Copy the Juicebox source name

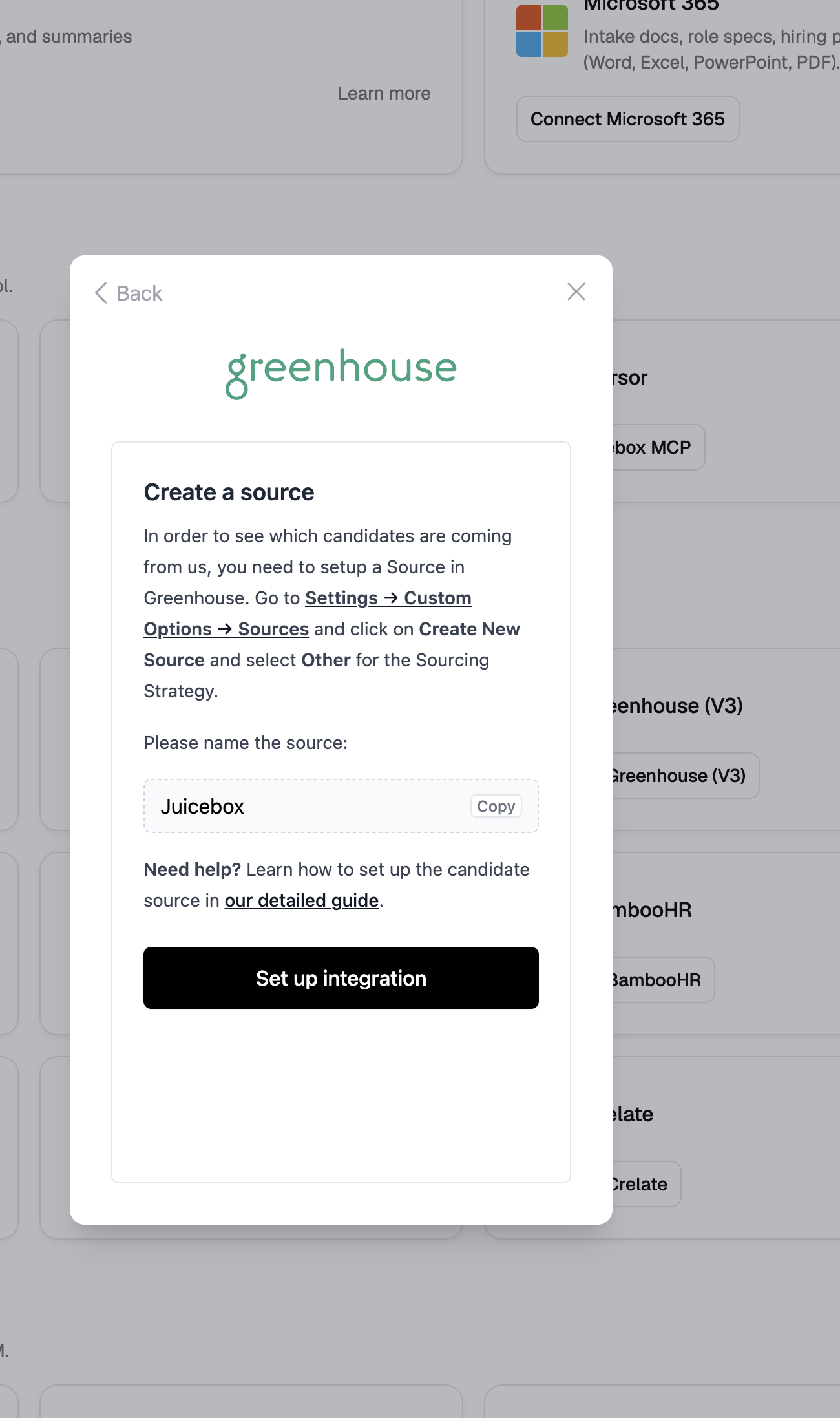[496, 806]
